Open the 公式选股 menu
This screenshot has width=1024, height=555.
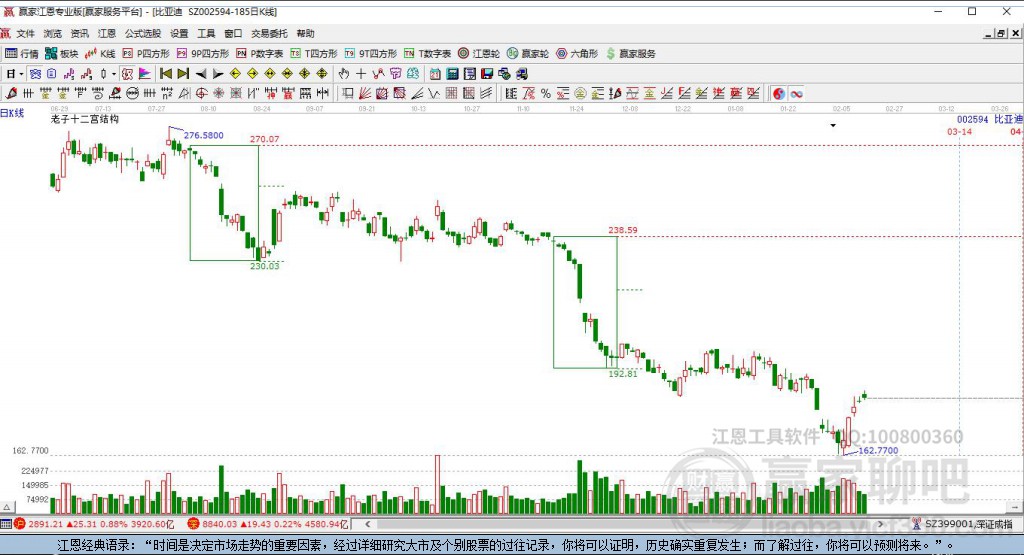(143, 33)
